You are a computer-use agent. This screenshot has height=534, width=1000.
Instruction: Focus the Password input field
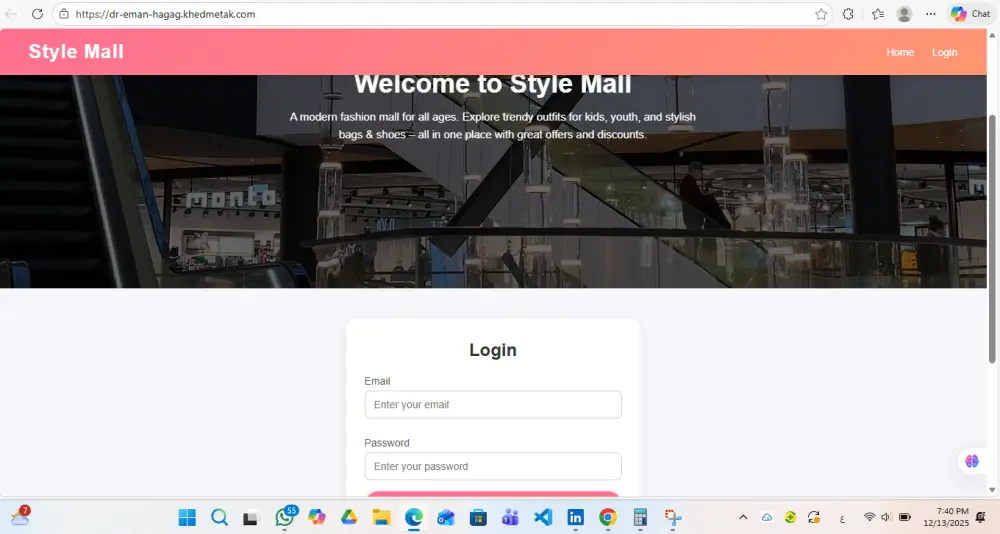[x=493, y=466]
